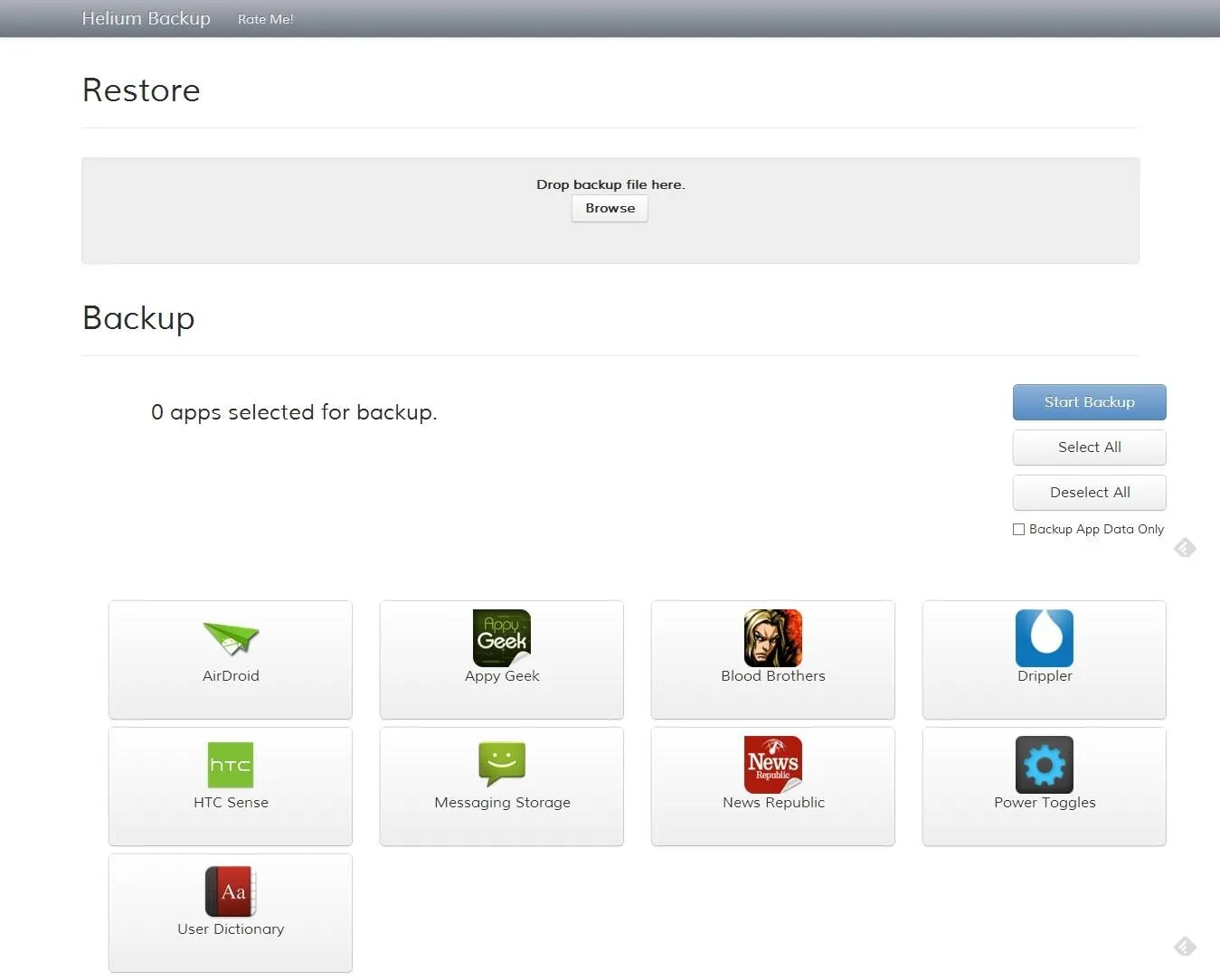Click Select All apps button
Screen dimensions: 1220x980
1089,448
